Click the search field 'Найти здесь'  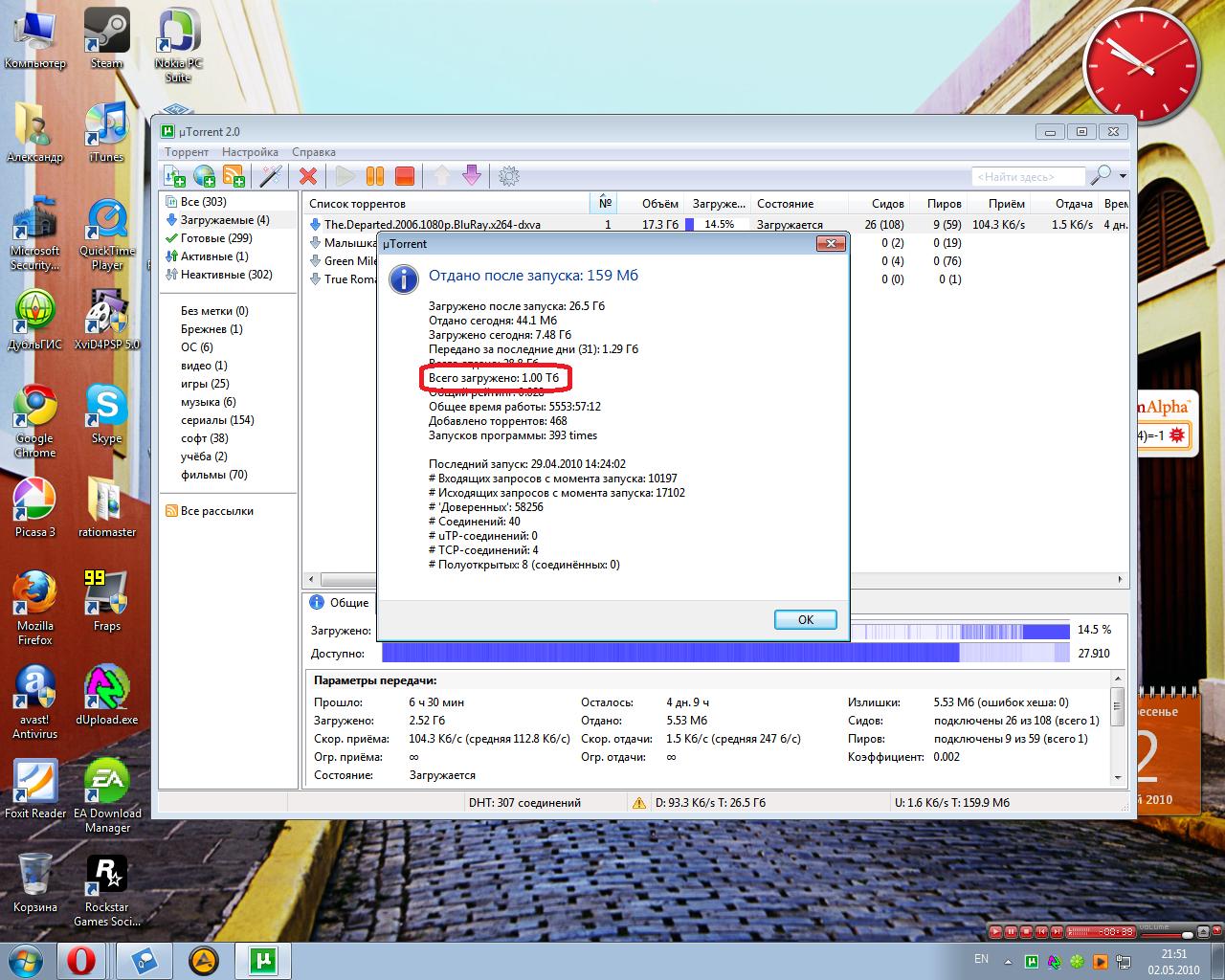[1028, 176]
